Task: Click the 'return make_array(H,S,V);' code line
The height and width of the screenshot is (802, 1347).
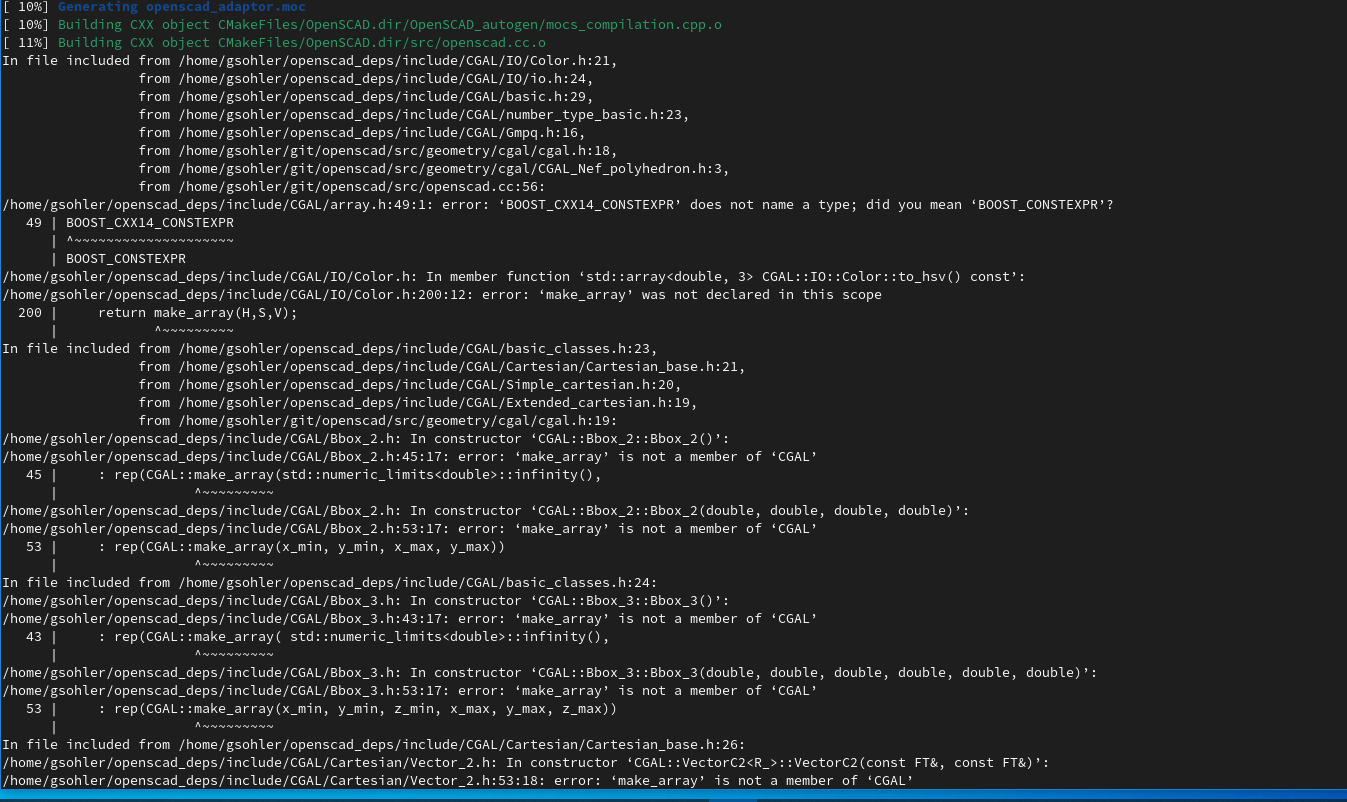Action: coord(197,313)
